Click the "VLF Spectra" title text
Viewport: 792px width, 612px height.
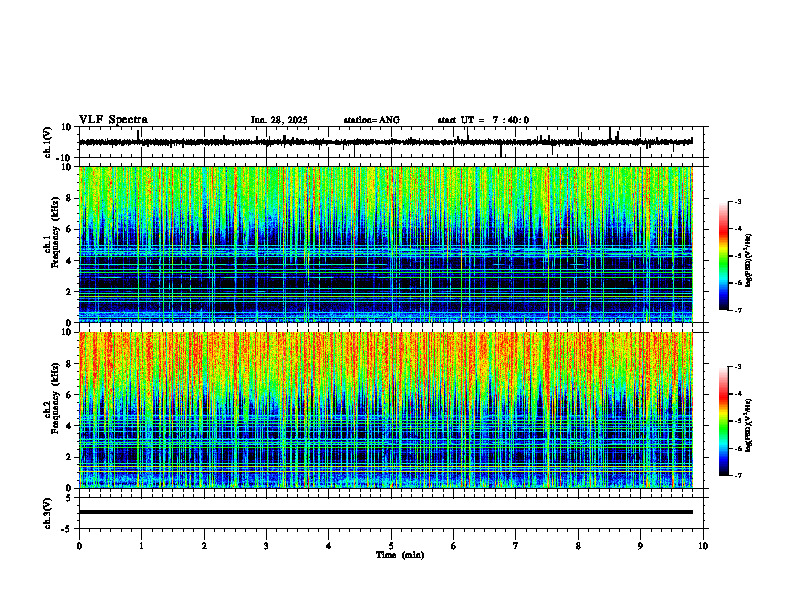pos(113,120)
